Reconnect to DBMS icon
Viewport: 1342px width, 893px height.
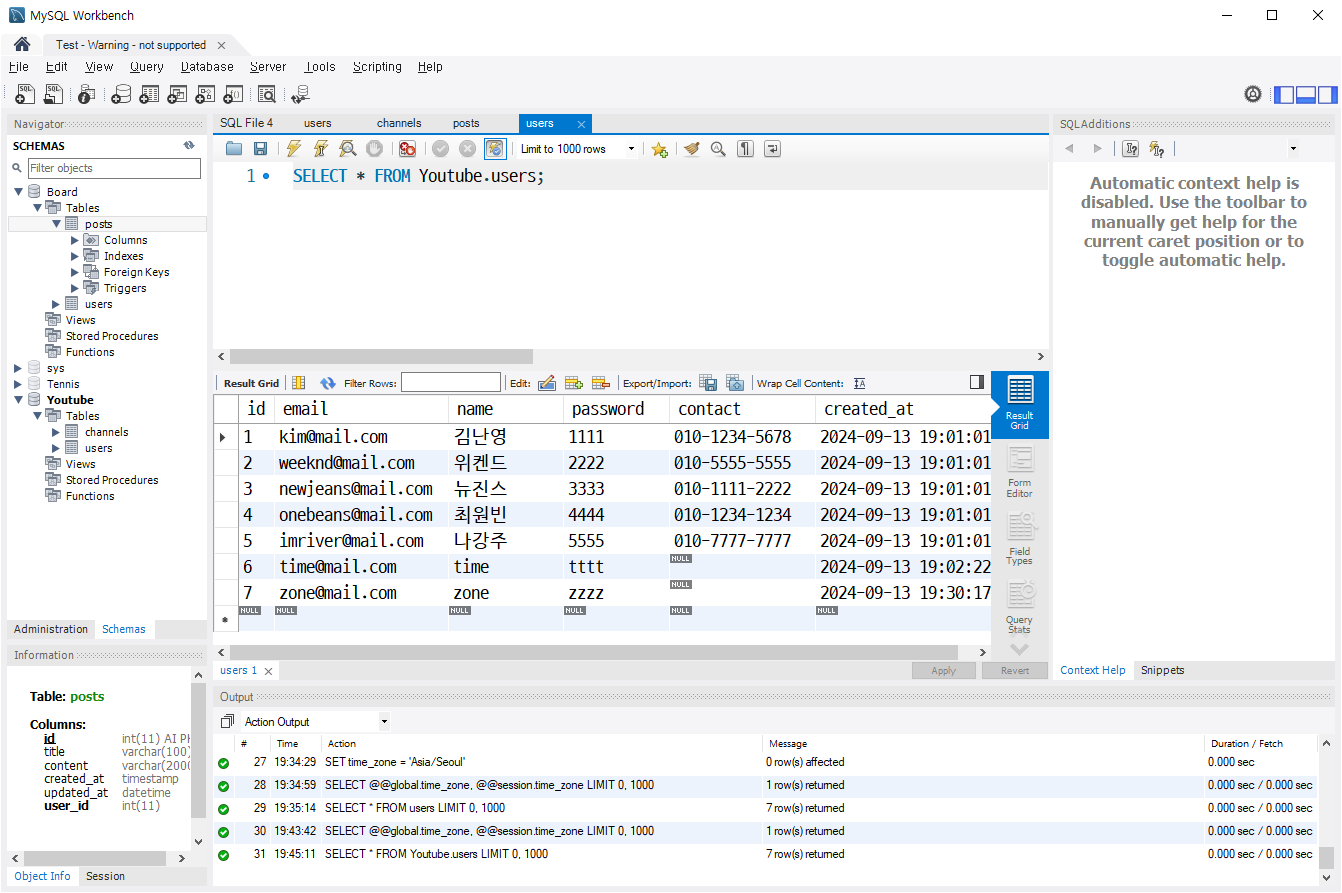pos(300,94)
